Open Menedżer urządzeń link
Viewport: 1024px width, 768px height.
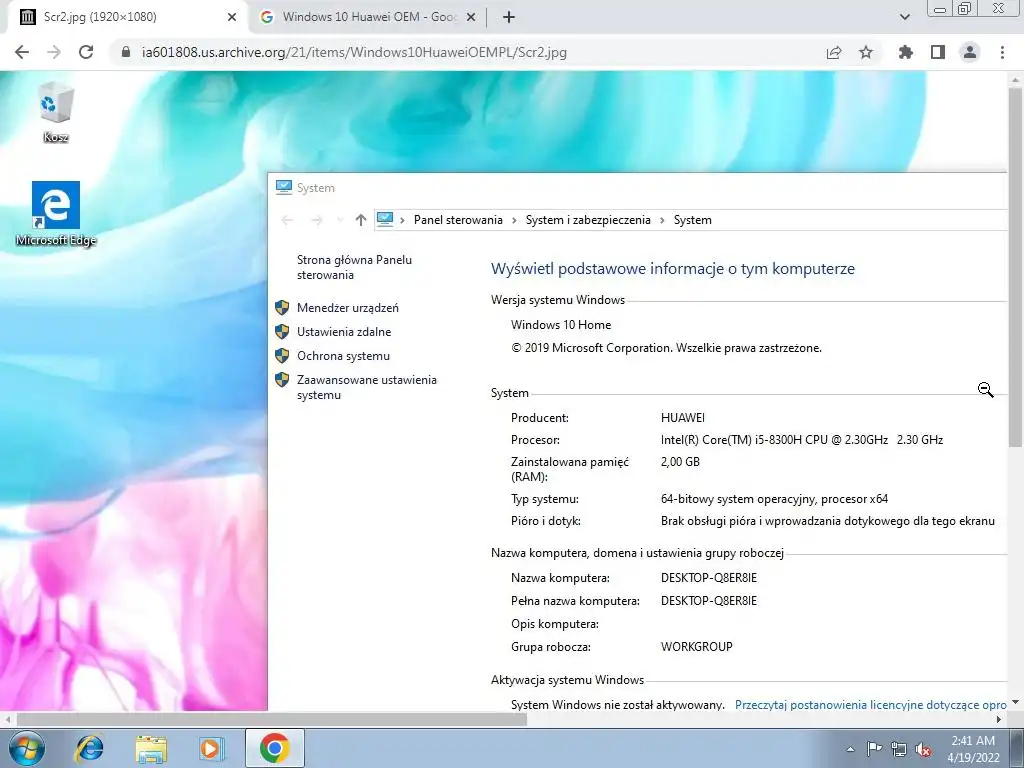pyautogui.click(x=347, y=308)
